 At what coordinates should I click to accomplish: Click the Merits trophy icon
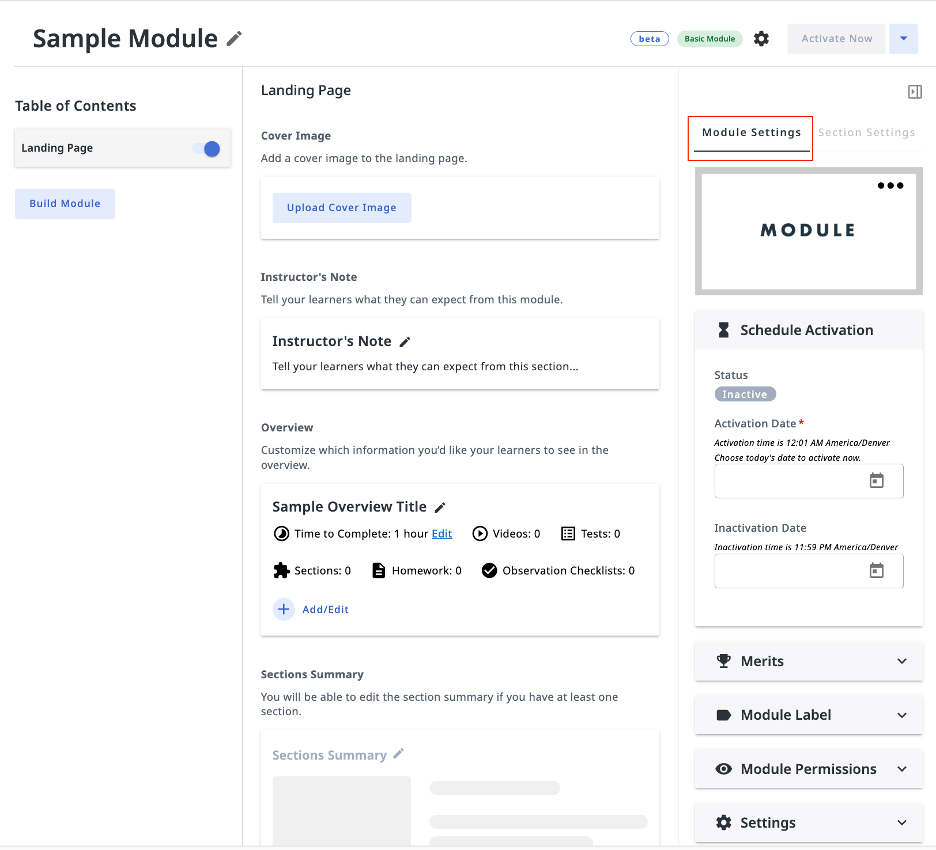click(723, 661)
